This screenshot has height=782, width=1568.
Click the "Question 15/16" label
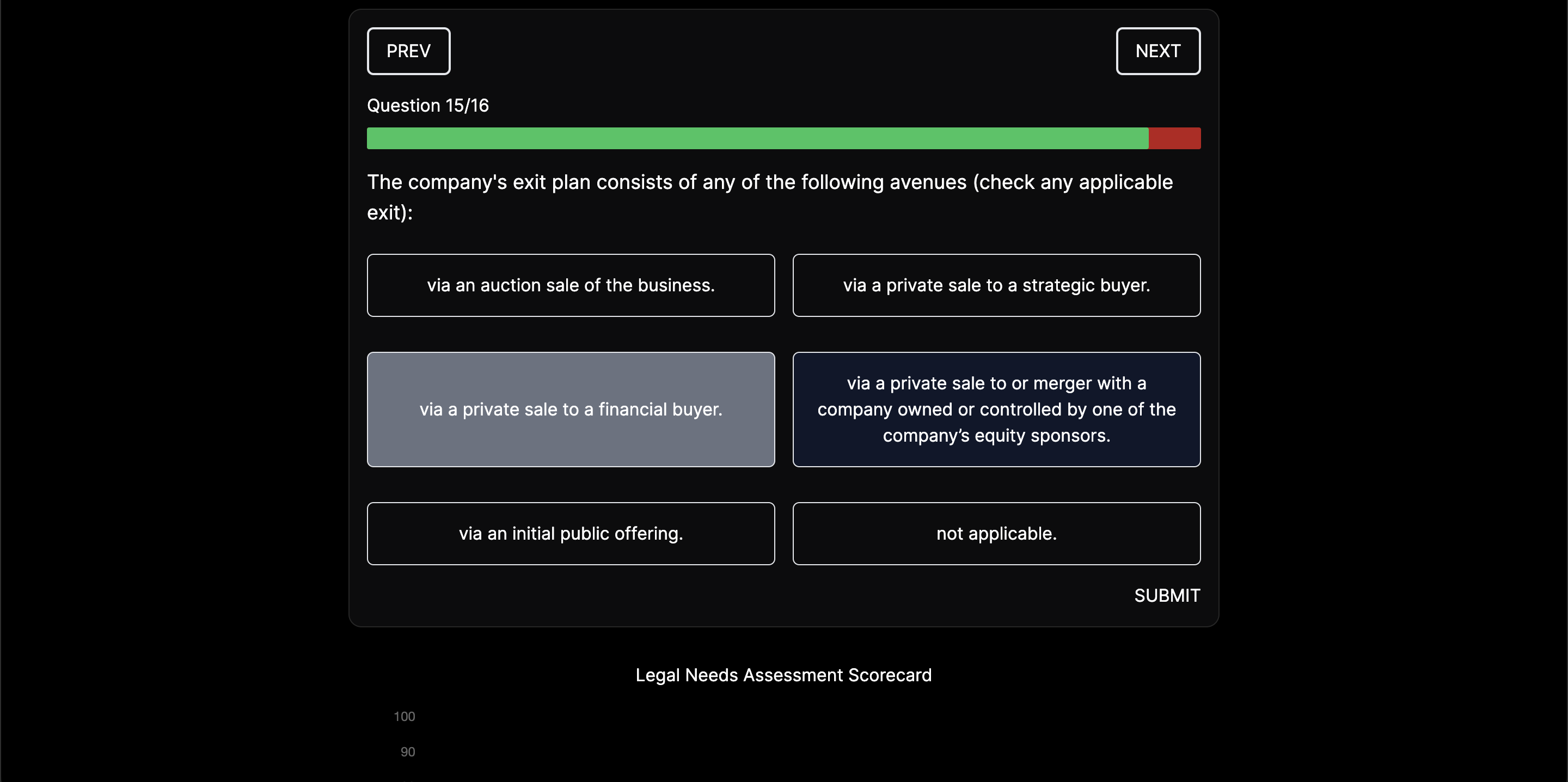point(427,105)
